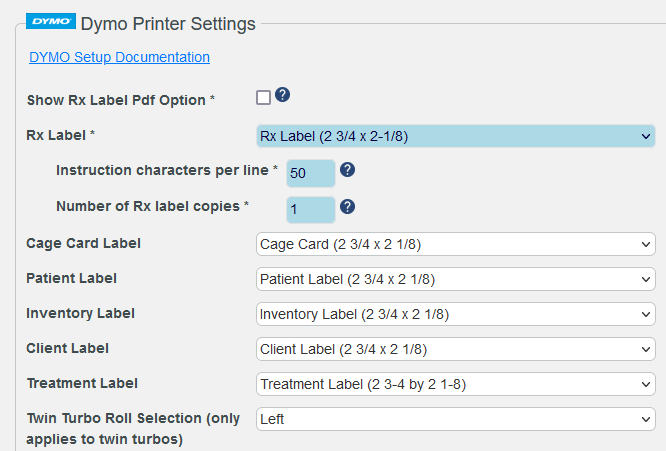The image size is (666, 451).
Task: Click the Twin Turbo Roll Selection label
Action: 132,428
